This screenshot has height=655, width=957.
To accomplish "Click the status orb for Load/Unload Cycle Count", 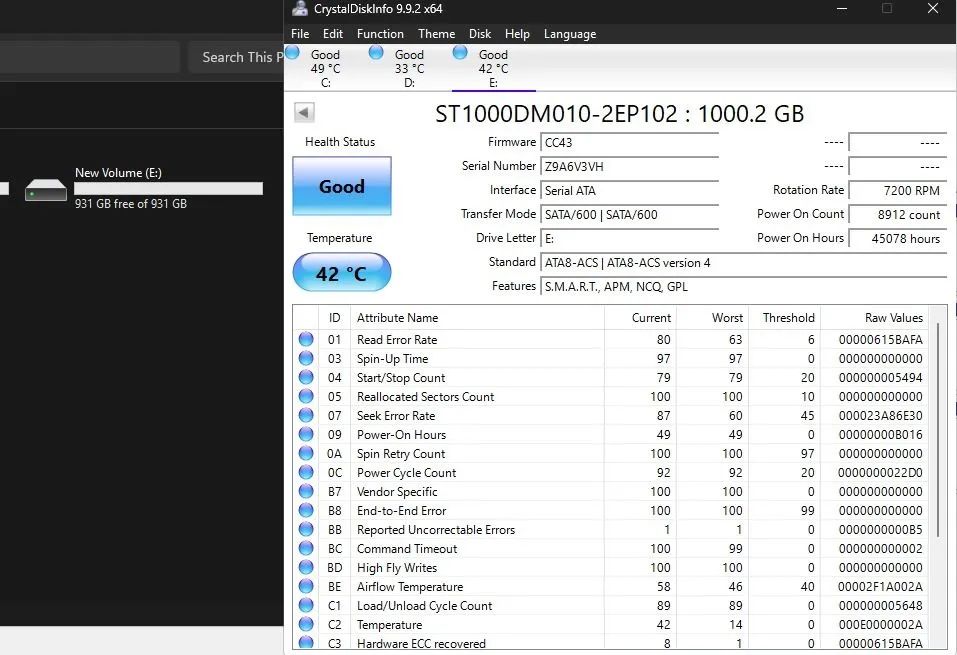I will point(306,605).
